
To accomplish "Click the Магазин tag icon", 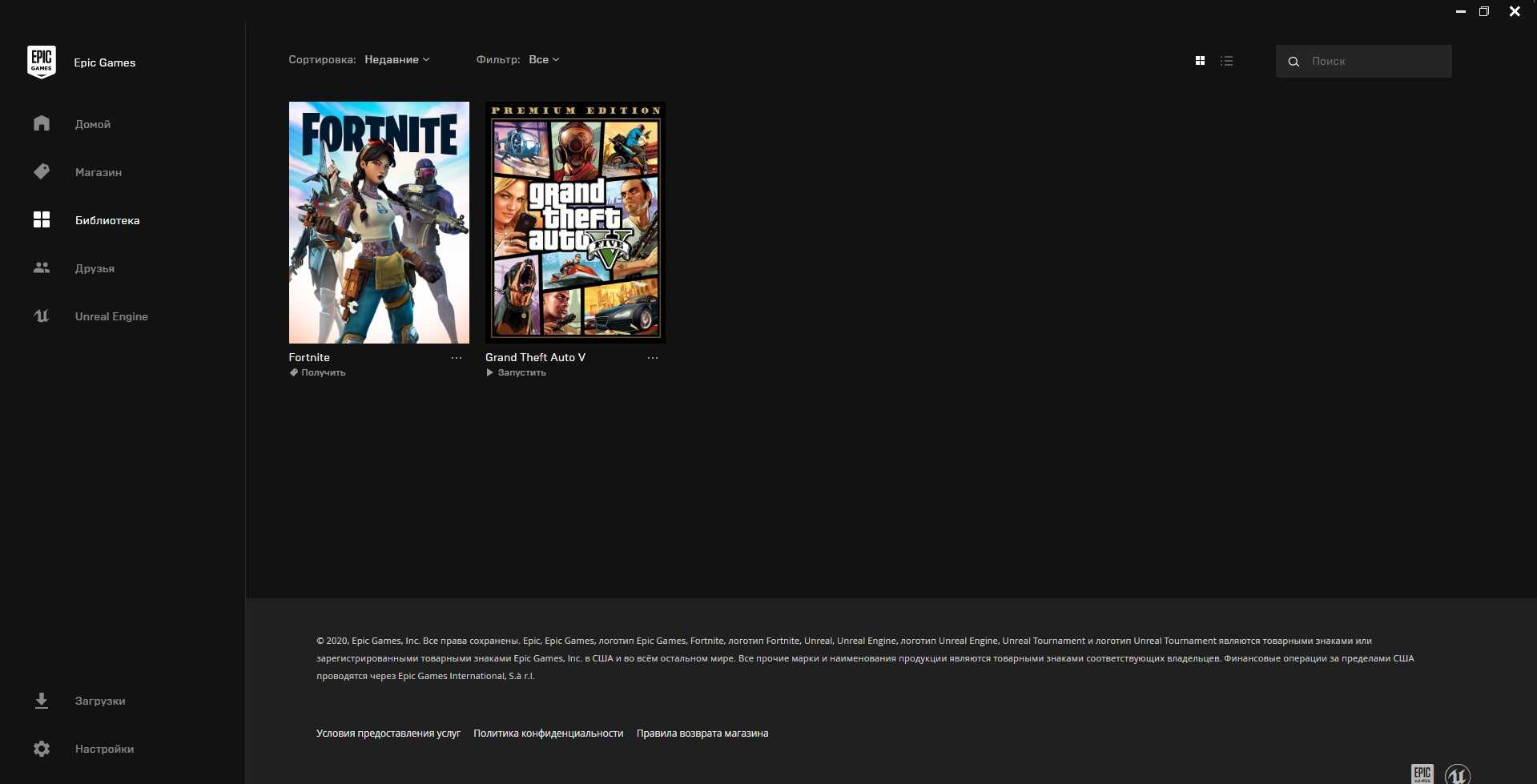I will pos(42,171).
